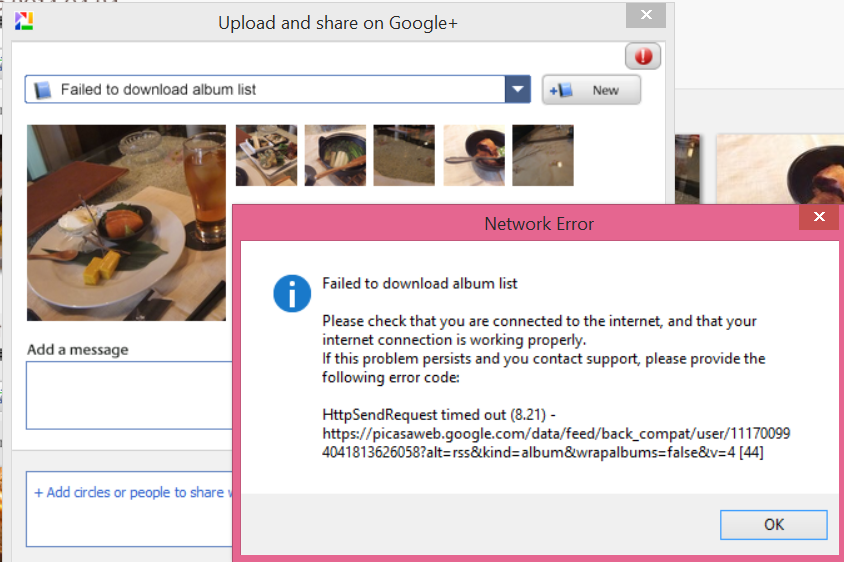Click the 'Add a message' label
844x562 pixels.
78,350
